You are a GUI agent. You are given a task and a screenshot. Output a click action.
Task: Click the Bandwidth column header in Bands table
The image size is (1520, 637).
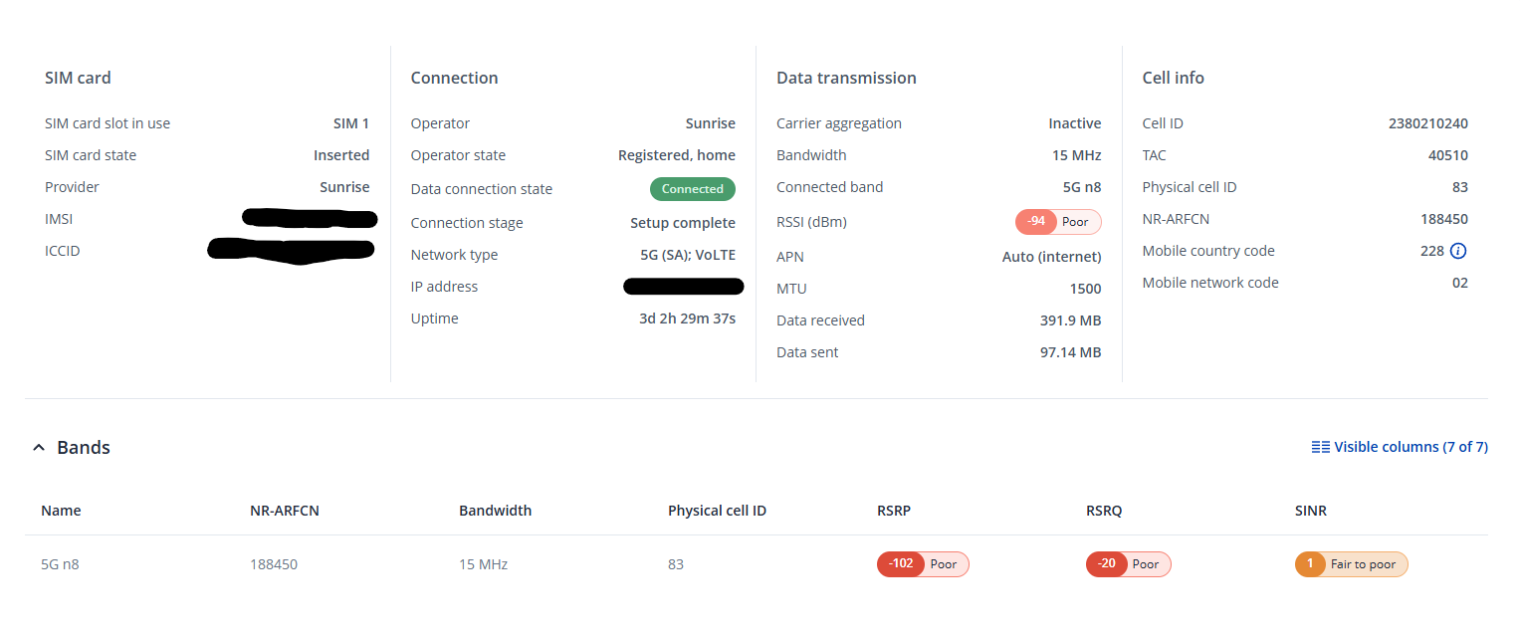click(x=495, y=510)
